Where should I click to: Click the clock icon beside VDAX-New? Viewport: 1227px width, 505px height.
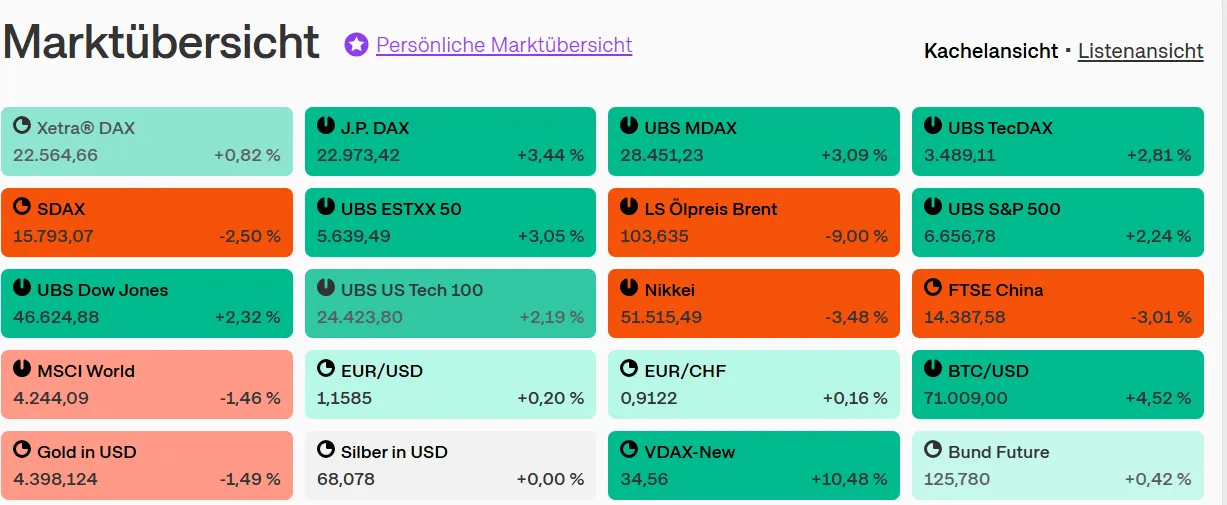[x=628, y=450]
